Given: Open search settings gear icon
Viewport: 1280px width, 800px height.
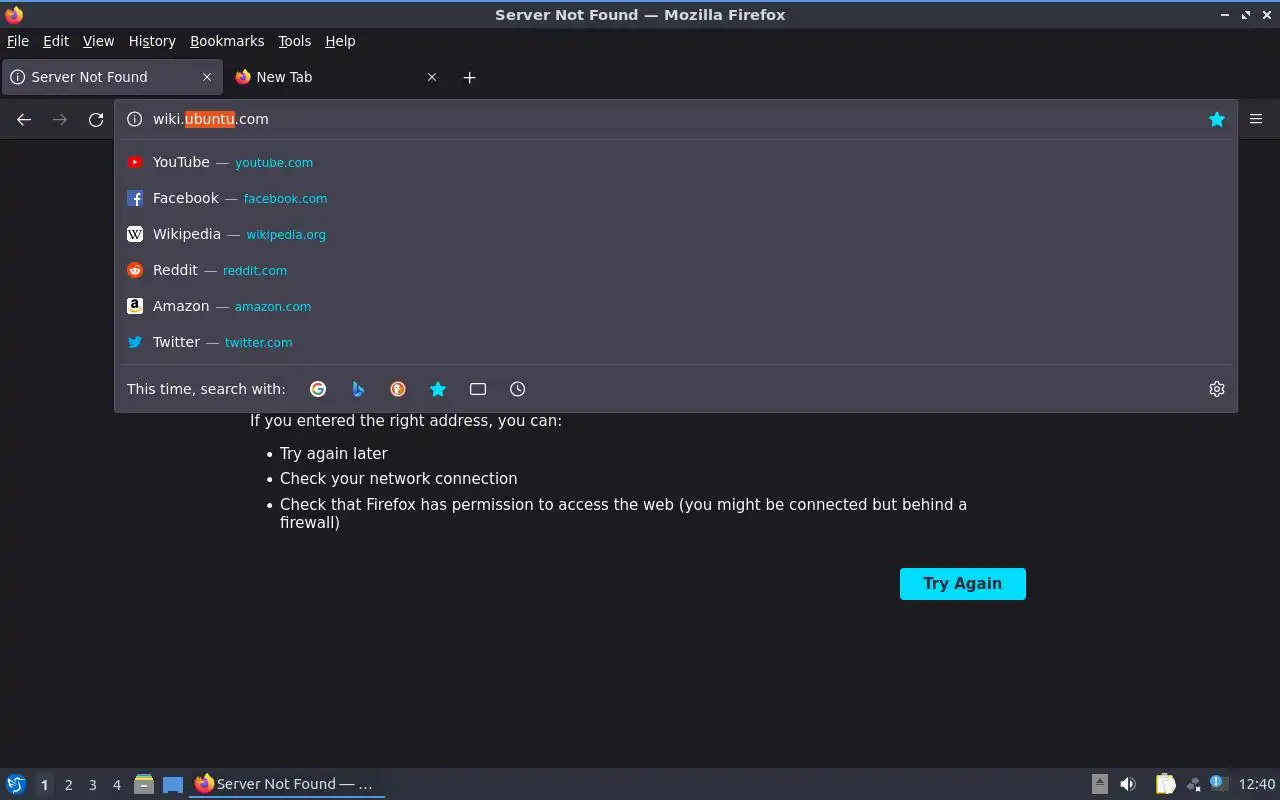Looking at the screenshot, I should [x=1216, y=389].
